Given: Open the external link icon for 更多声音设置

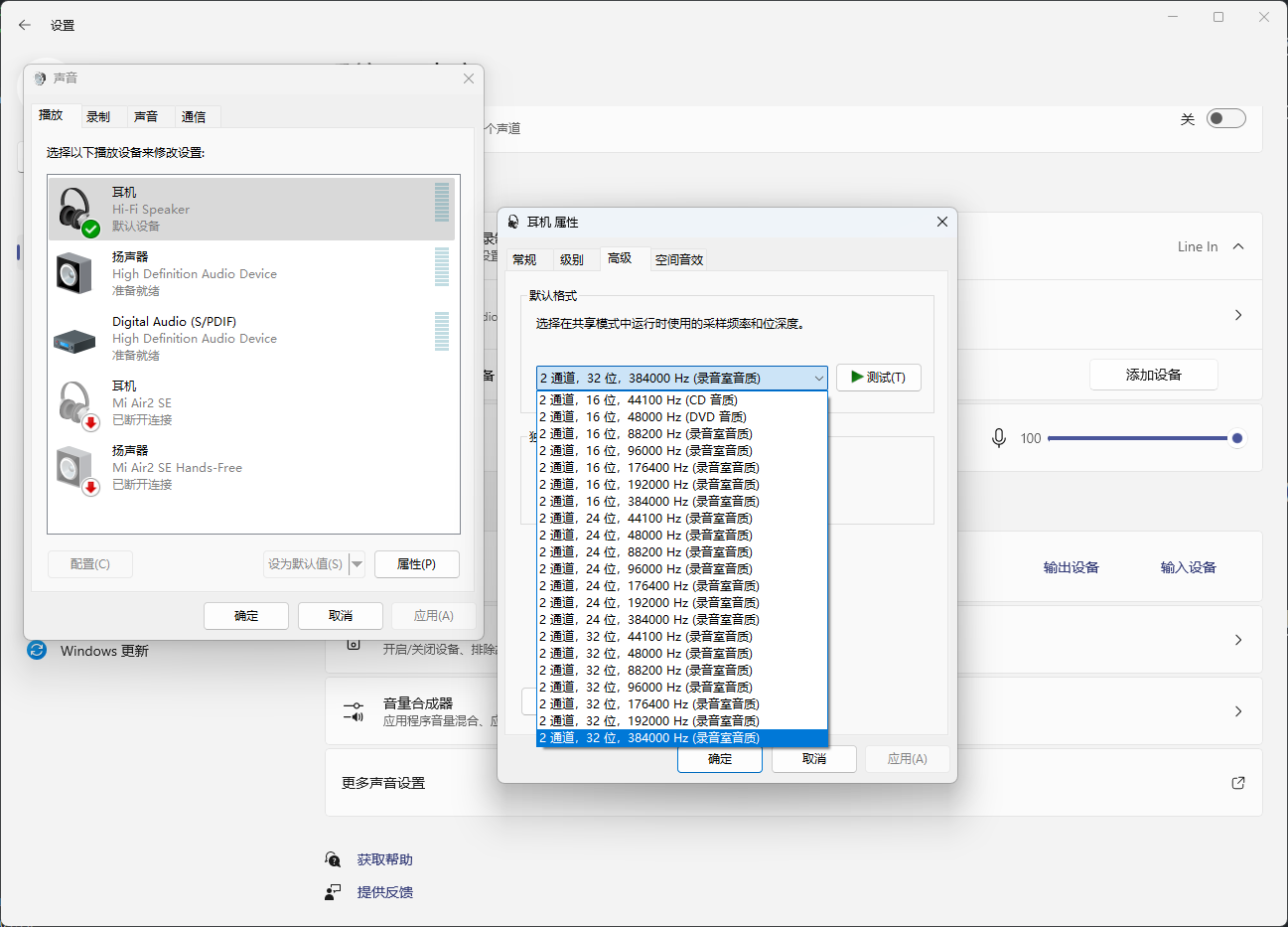Looking at the screenshot, I should (1238, 783).
